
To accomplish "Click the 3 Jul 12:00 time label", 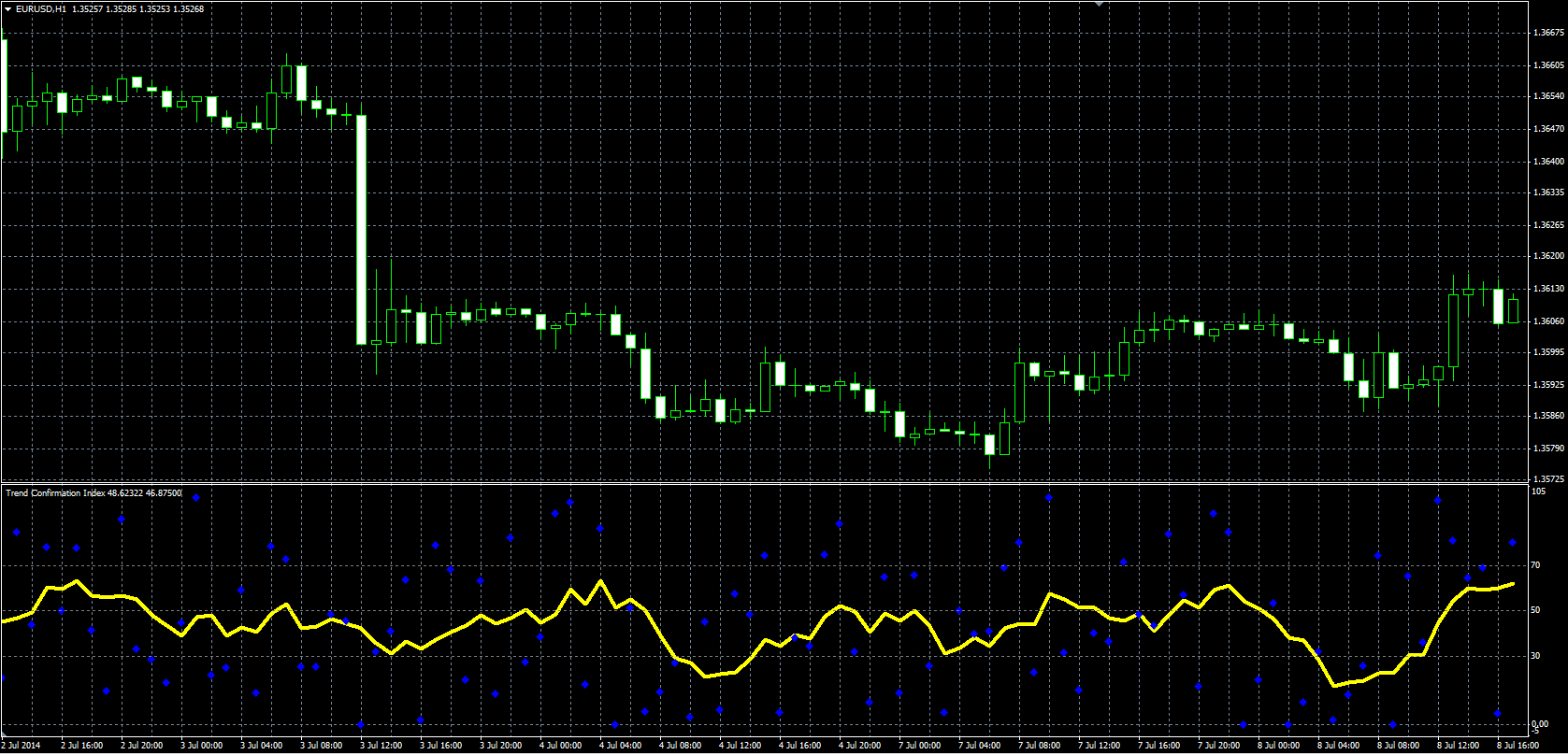I will [x=381, y=746].
